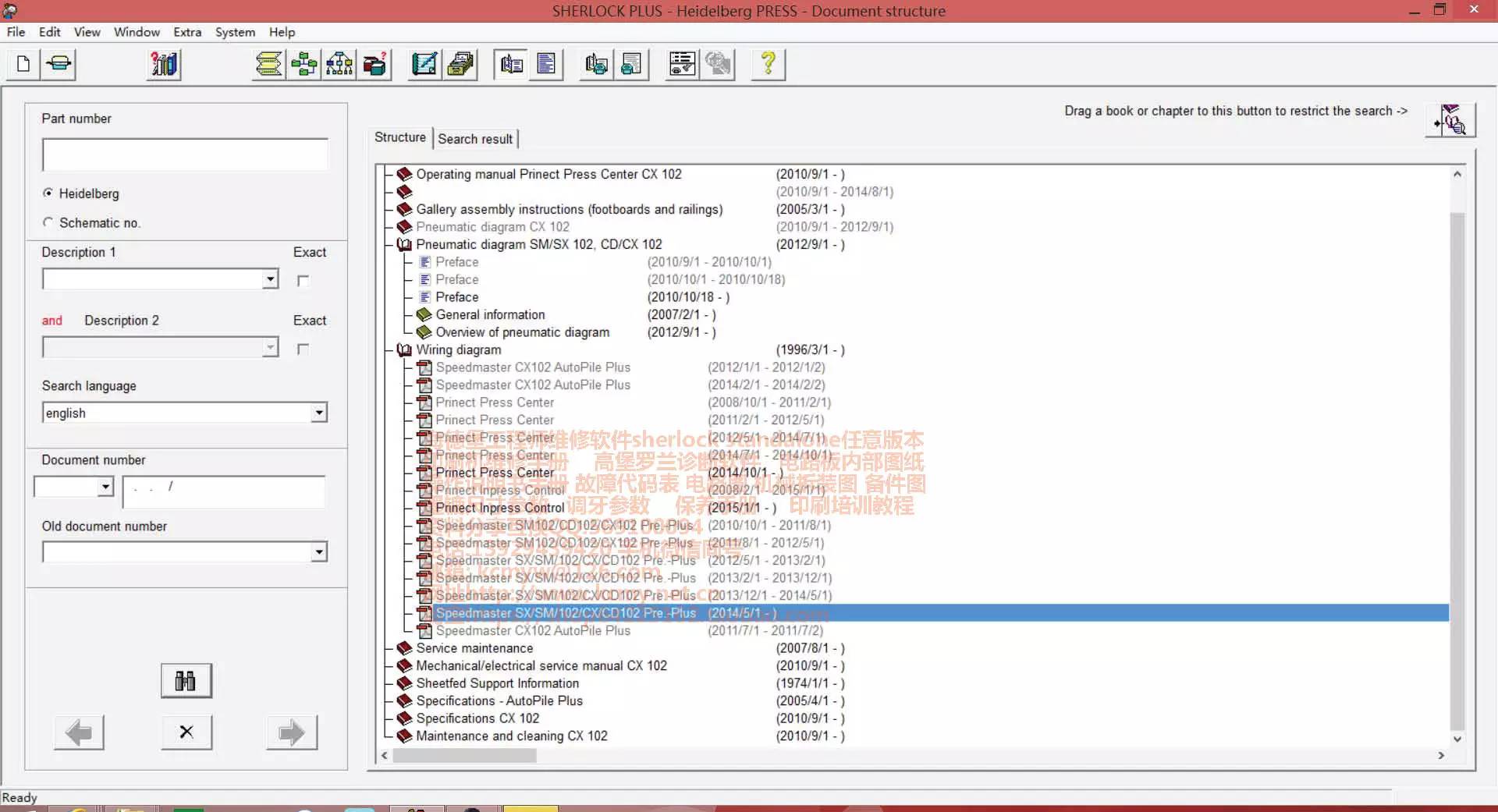Tick the Exact checkbox for Description 2
The width and height of the screenshot is (1498, 812).
point(303,349)
